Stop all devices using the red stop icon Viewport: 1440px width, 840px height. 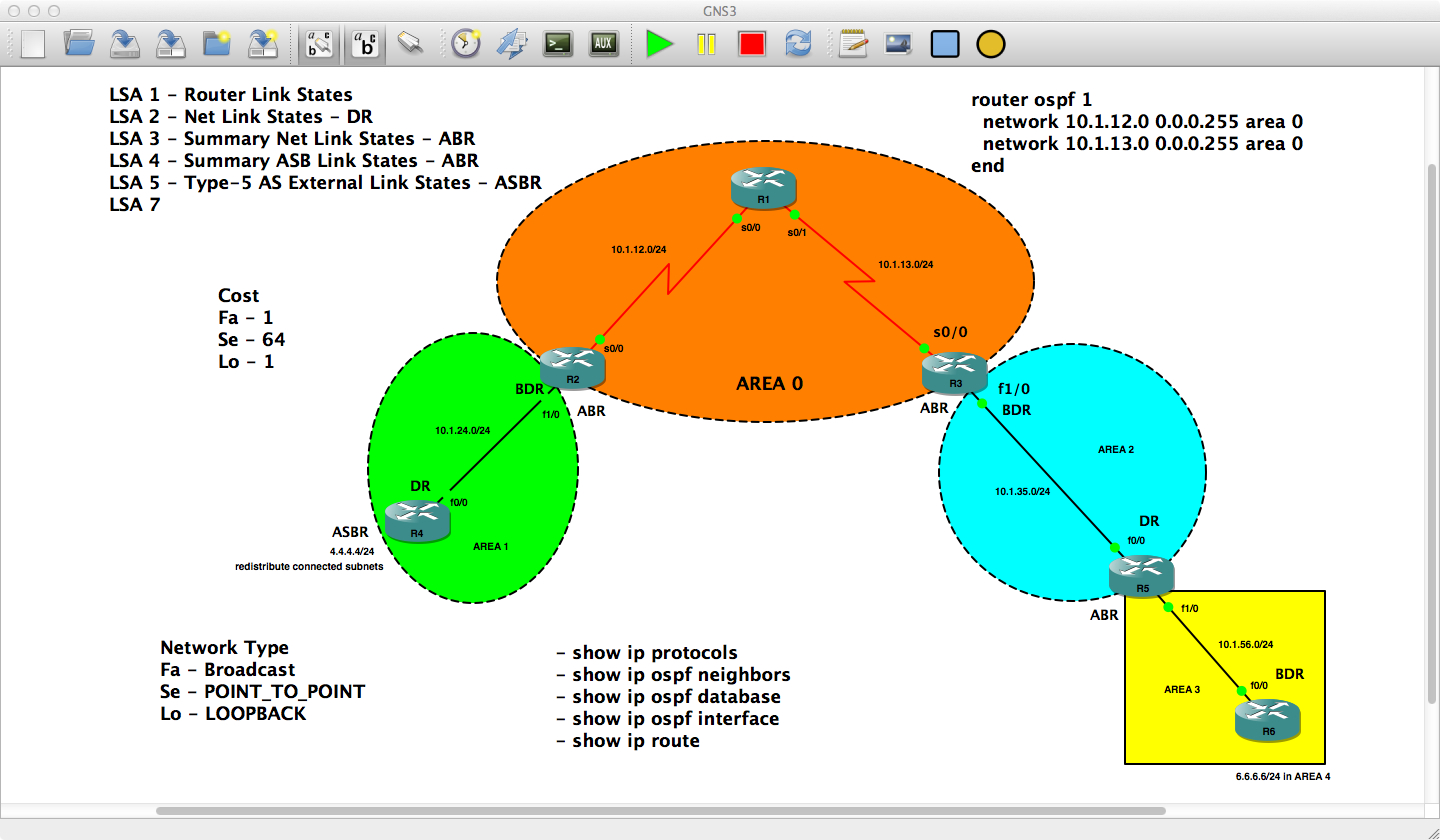pos(751,43)
